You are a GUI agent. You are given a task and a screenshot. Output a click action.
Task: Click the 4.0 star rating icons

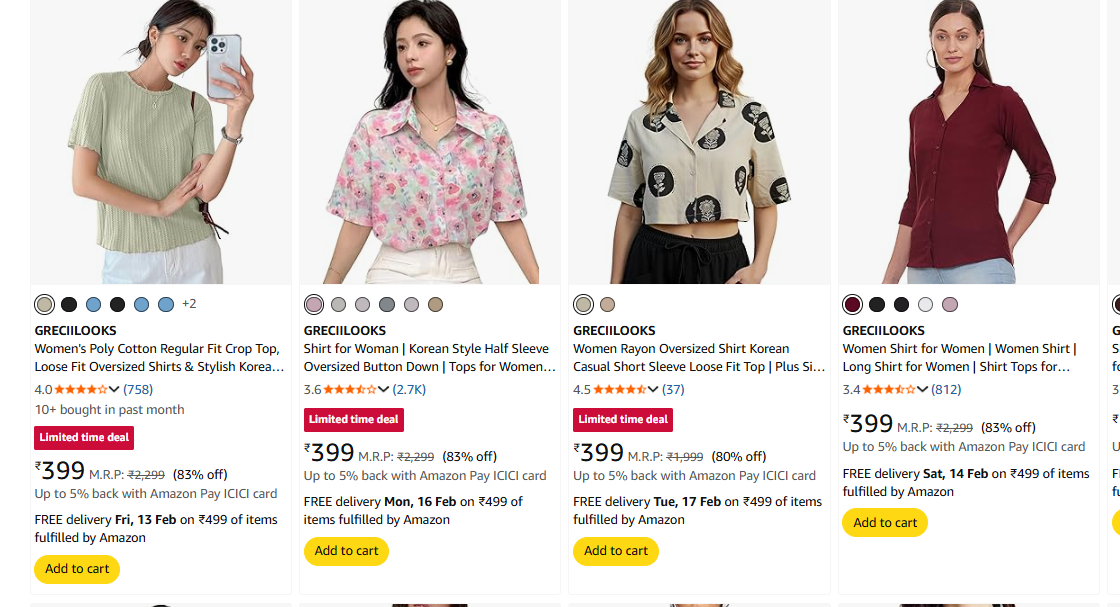tap(80, 389)
